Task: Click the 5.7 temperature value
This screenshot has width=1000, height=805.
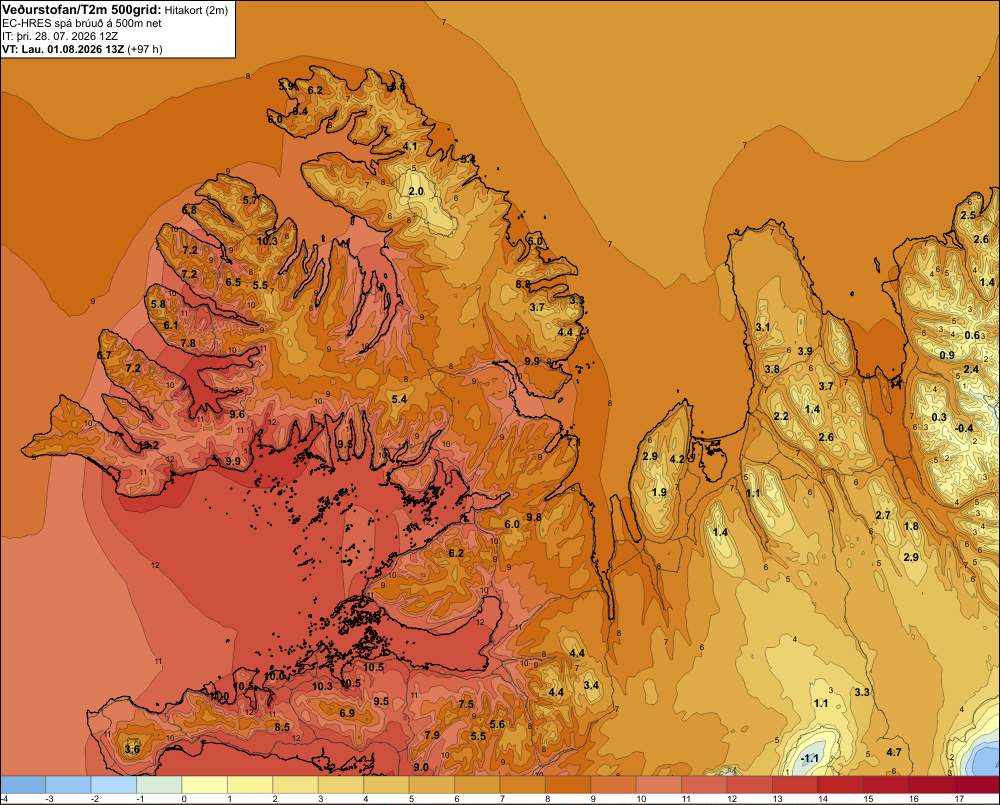Action: click(250, 200)
